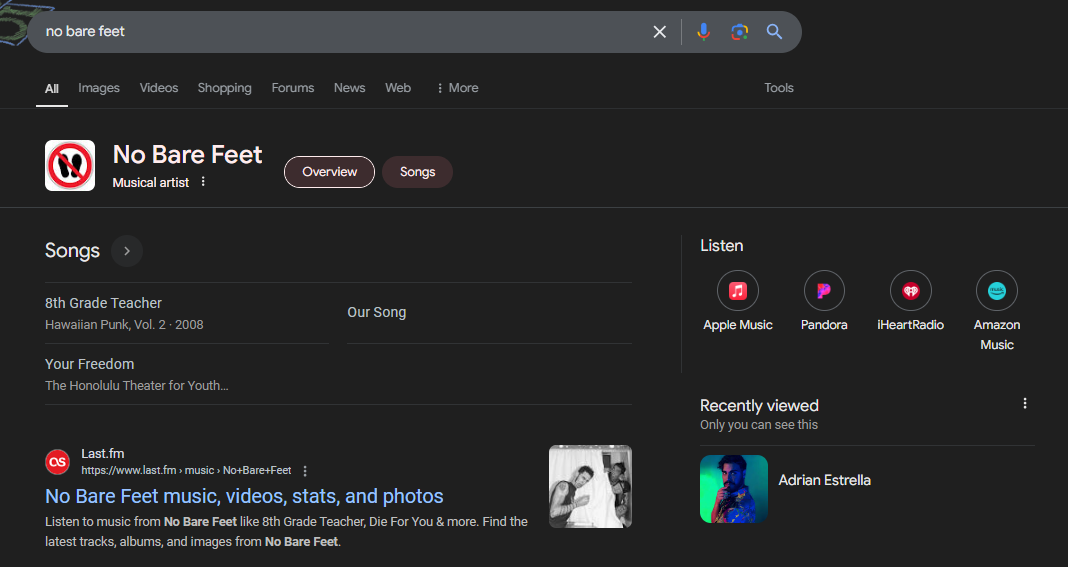
Task: Switch to the Images tab
Action: pos(99,88)
